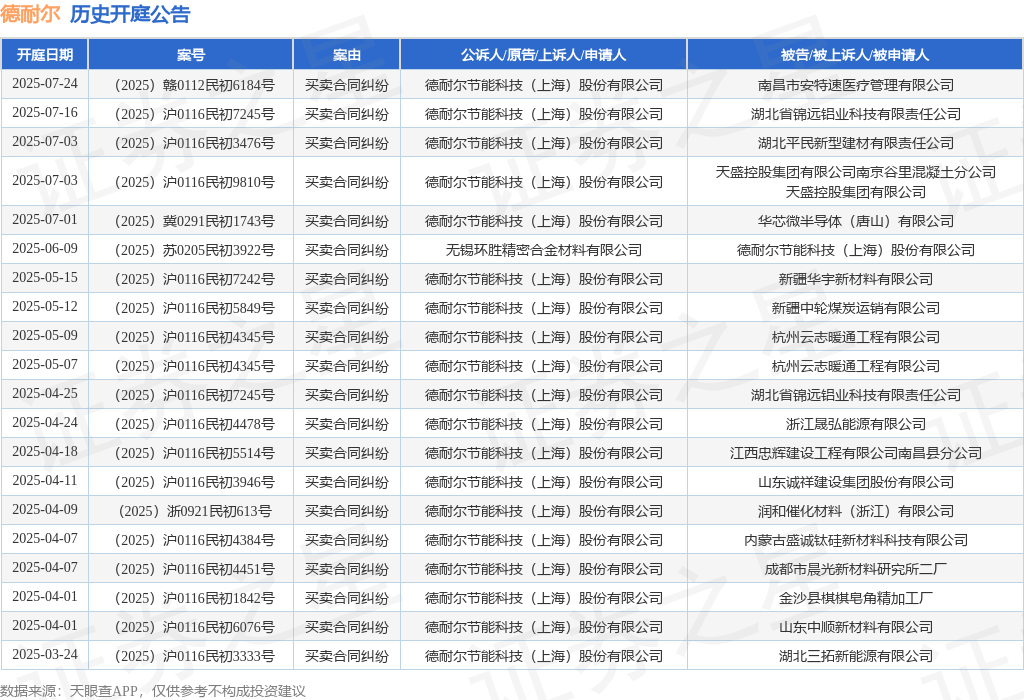Select the 被告/被上诉人/被申请人 column header
The height and width of the screenshot is (700, 1024).
855,55
